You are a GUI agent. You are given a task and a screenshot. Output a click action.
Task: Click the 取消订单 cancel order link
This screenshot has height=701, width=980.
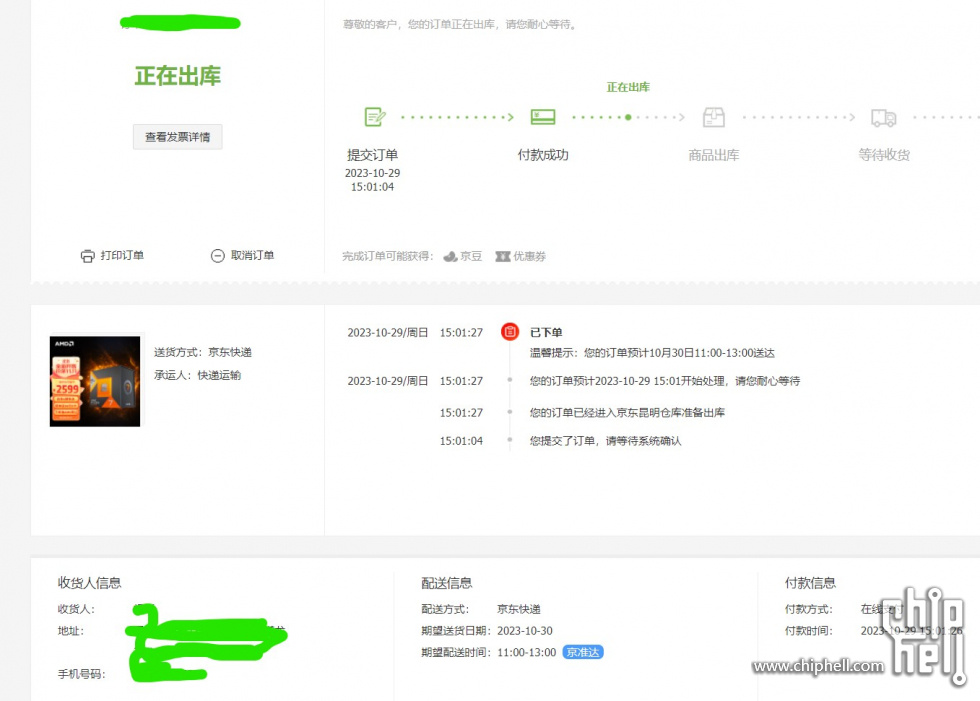click(252, 256)
